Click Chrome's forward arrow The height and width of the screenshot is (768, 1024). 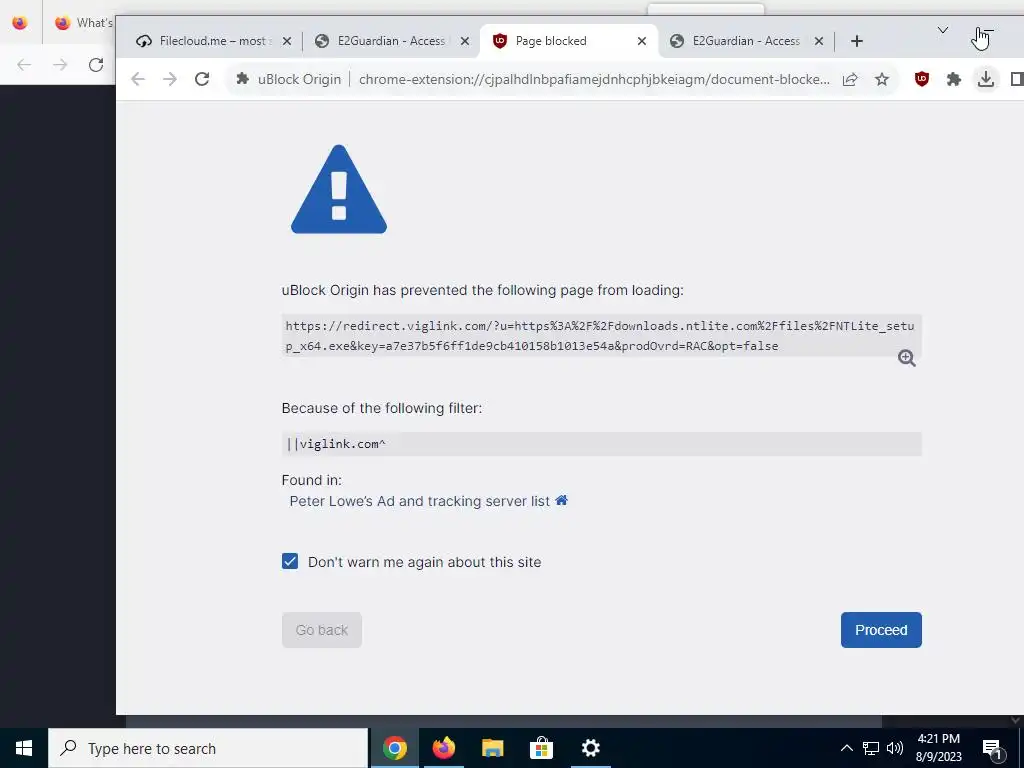(170, 79)
